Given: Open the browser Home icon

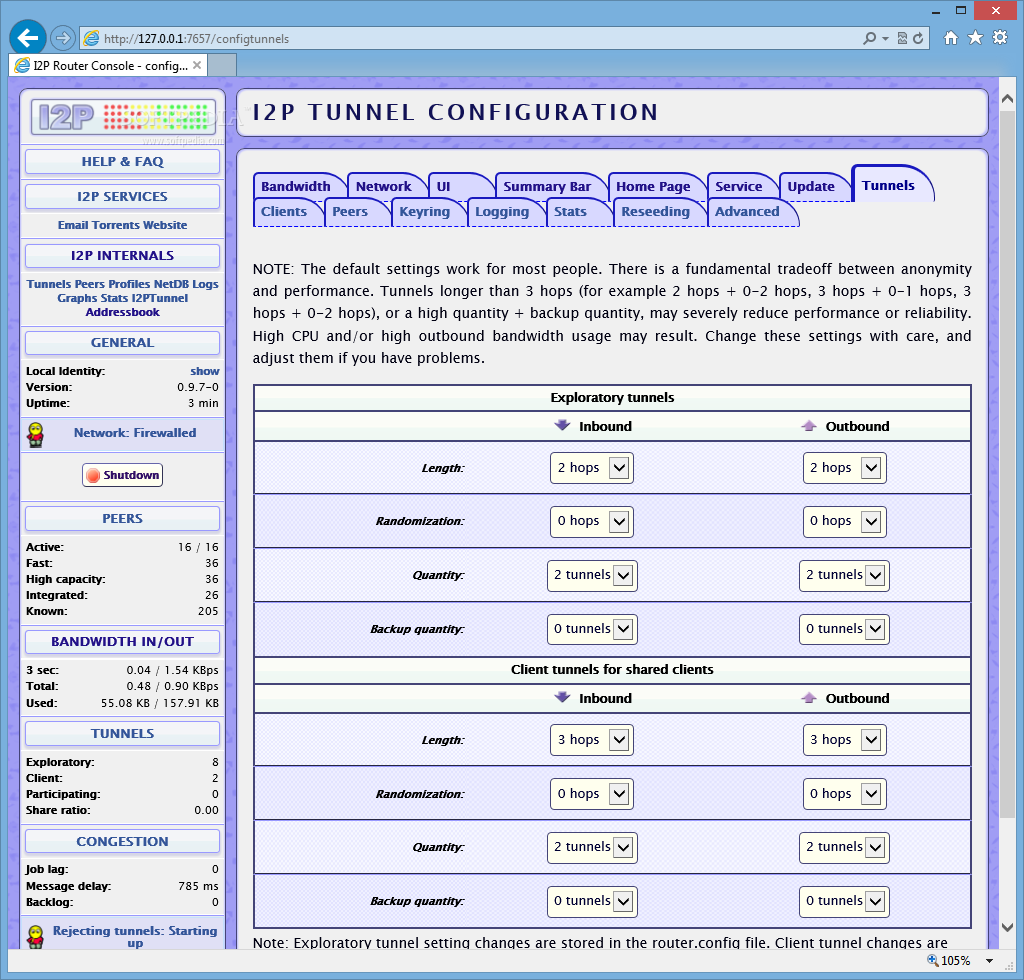Looking at the screenshot, I should (x=951, y=37).
